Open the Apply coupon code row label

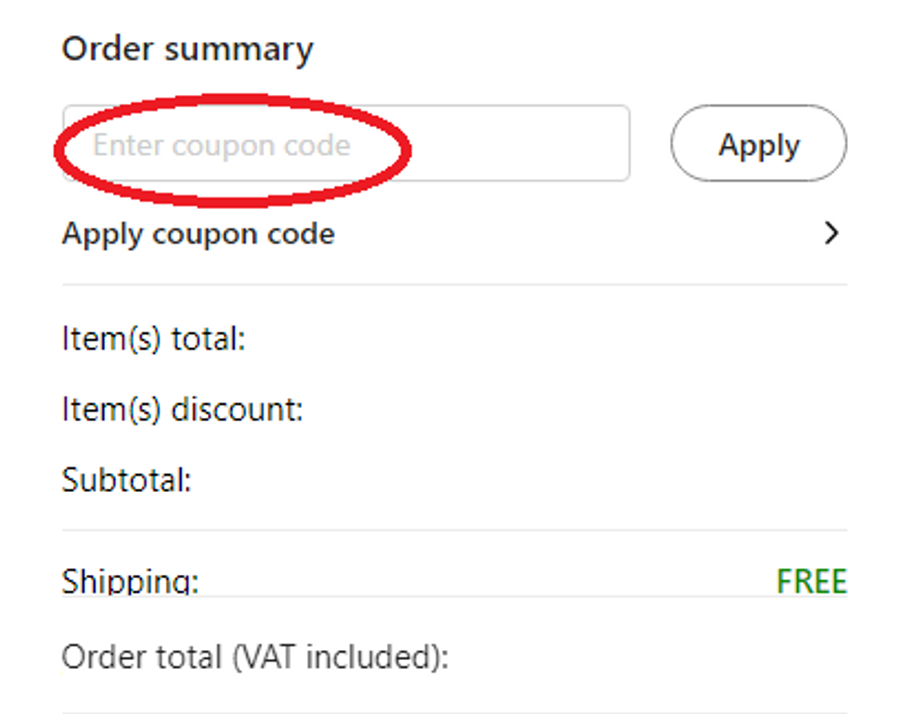tap(198, 234)
